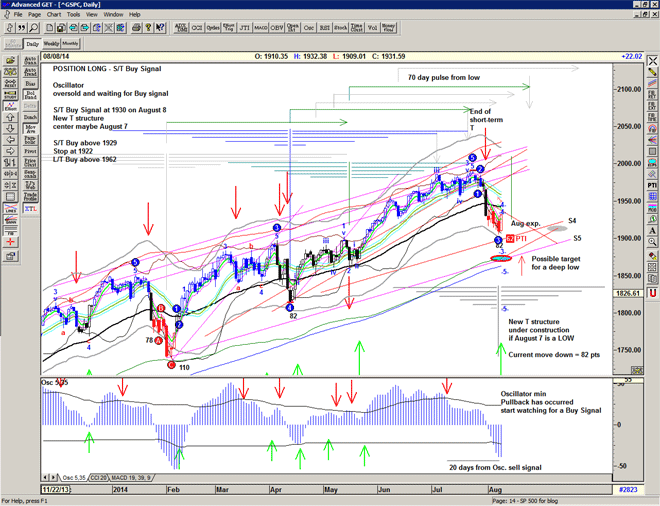The image size is (660, 506).
Task: Switch chart to Weekly timeframe
Action: (50, 44)
